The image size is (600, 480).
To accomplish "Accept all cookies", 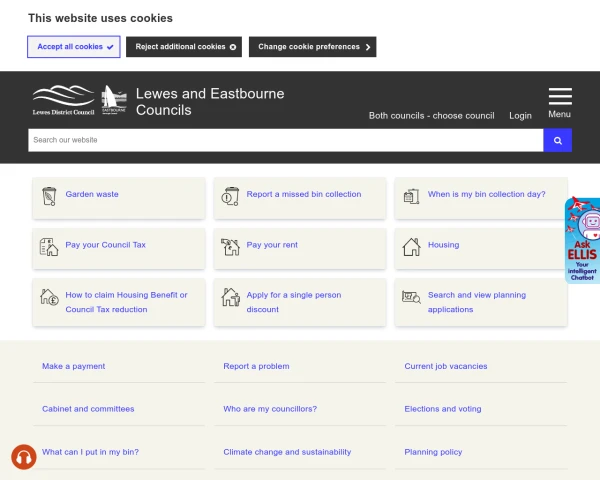I will [74, 47].
